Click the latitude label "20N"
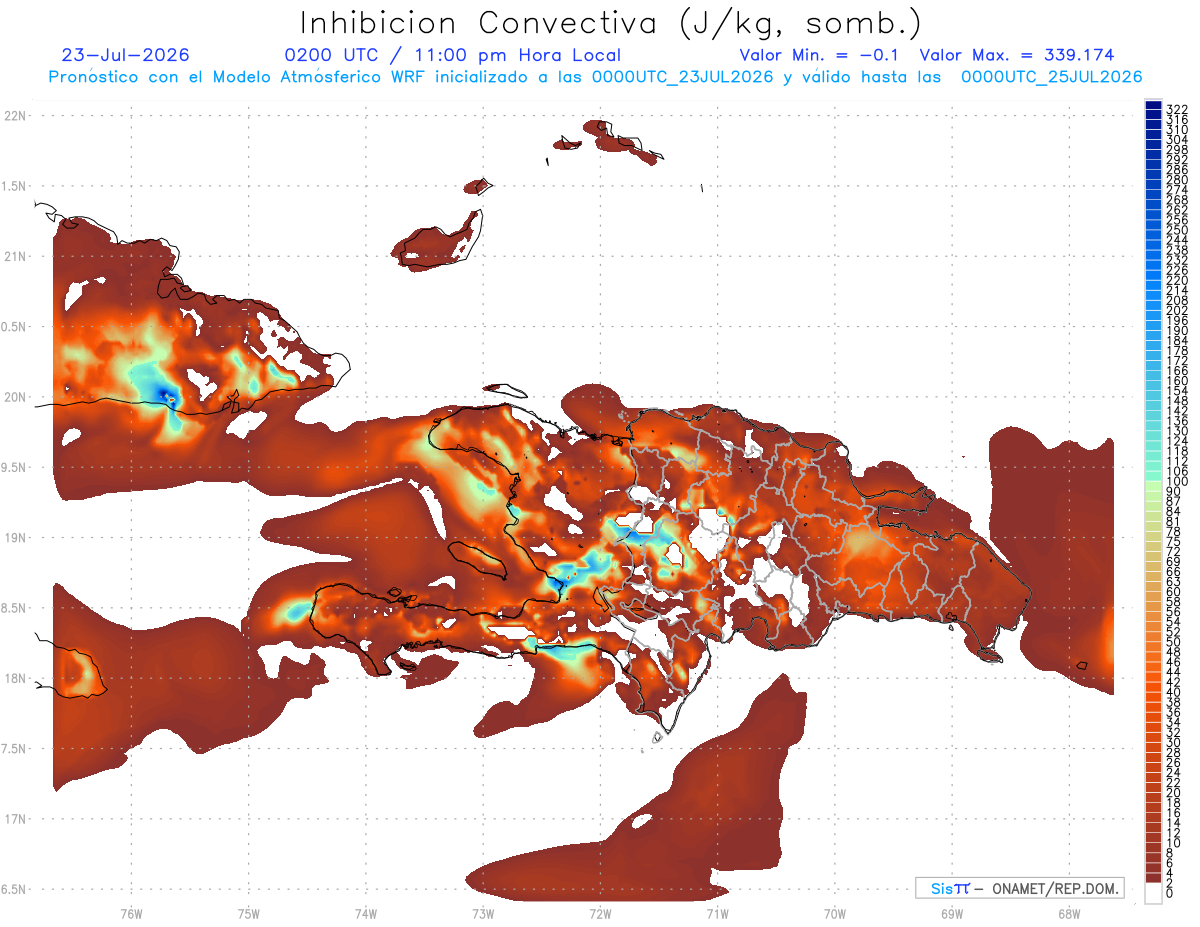The width and height of the screenshot is (1200, 927). click(14, 397)
